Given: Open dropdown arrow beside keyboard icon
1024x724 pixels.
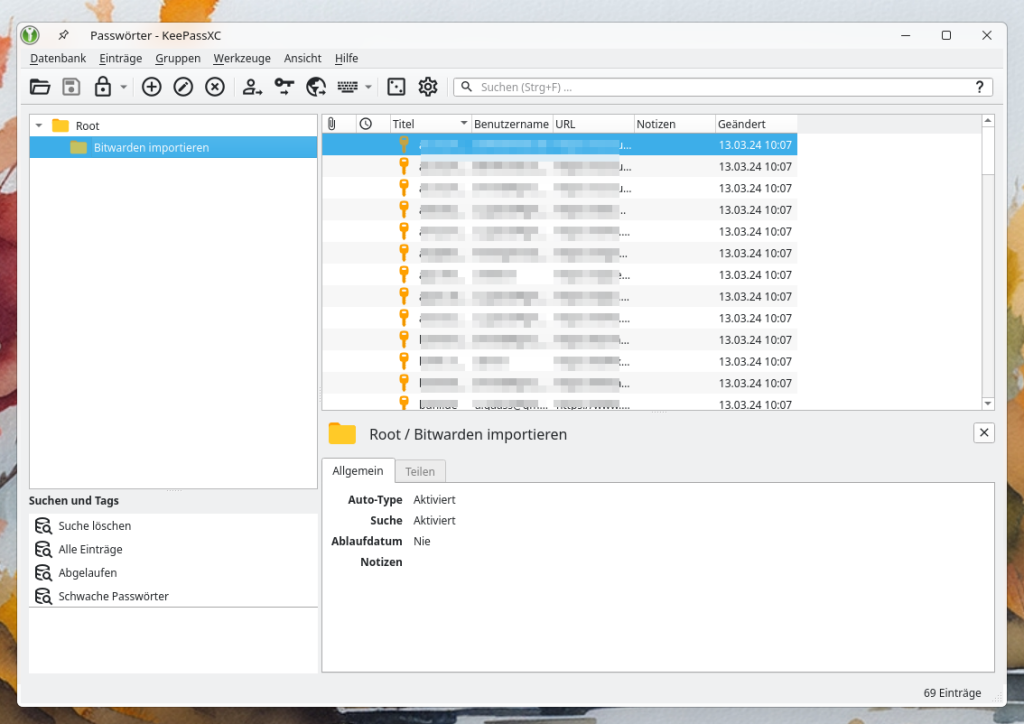Looking at the screenshot, I should point(368,87).
